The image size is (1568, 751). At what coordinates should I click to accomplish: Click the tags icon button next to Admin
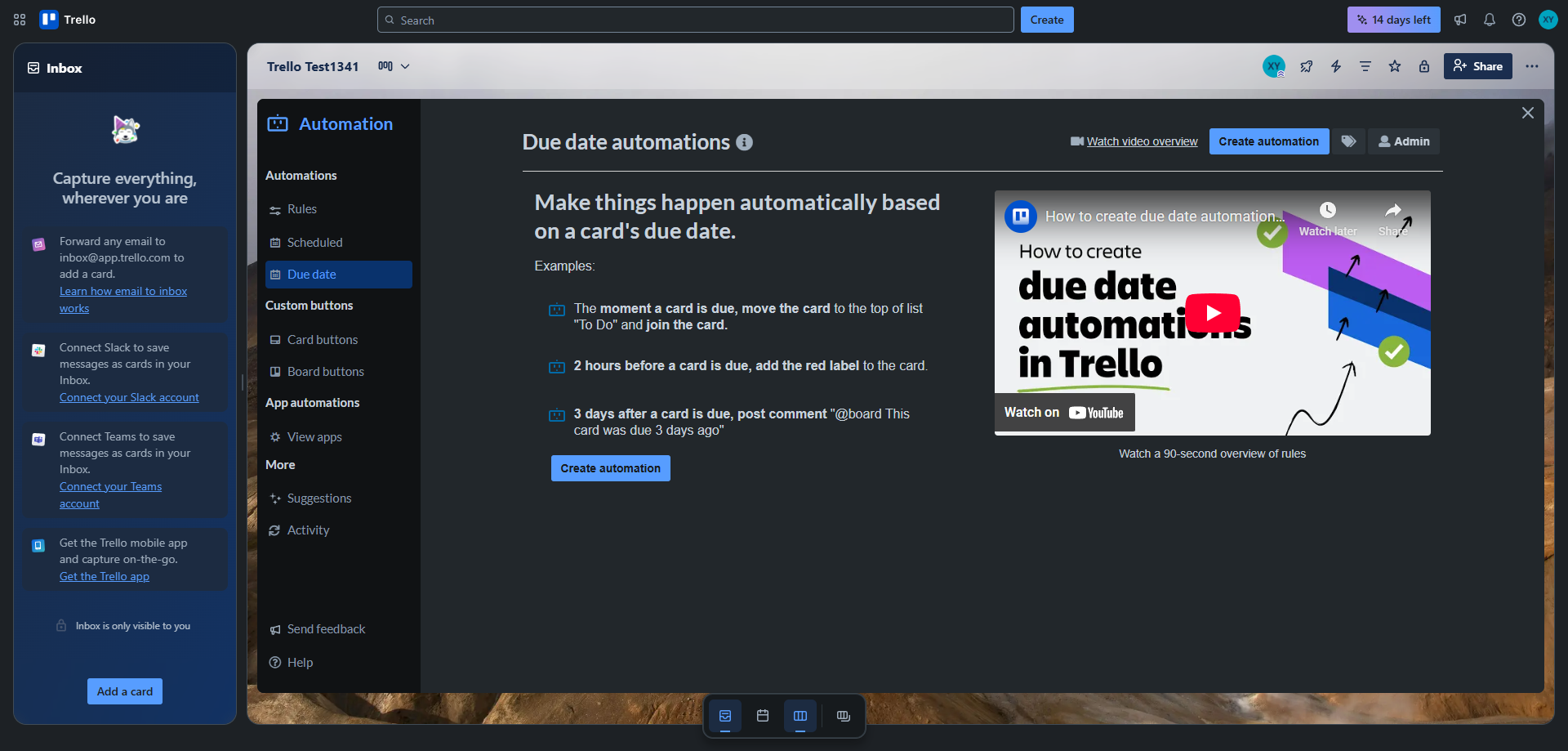(1349, 141)
